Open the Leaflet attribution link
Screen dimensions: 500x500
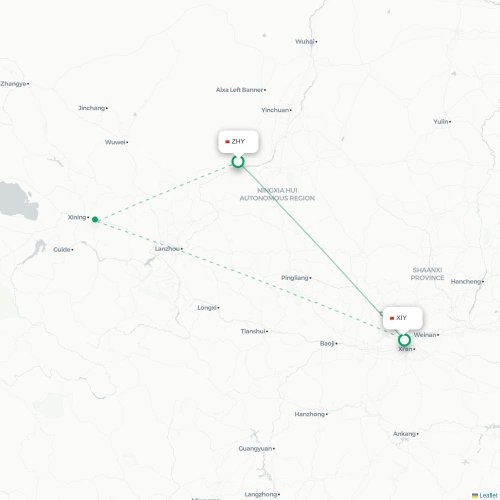tap(488, 496)
